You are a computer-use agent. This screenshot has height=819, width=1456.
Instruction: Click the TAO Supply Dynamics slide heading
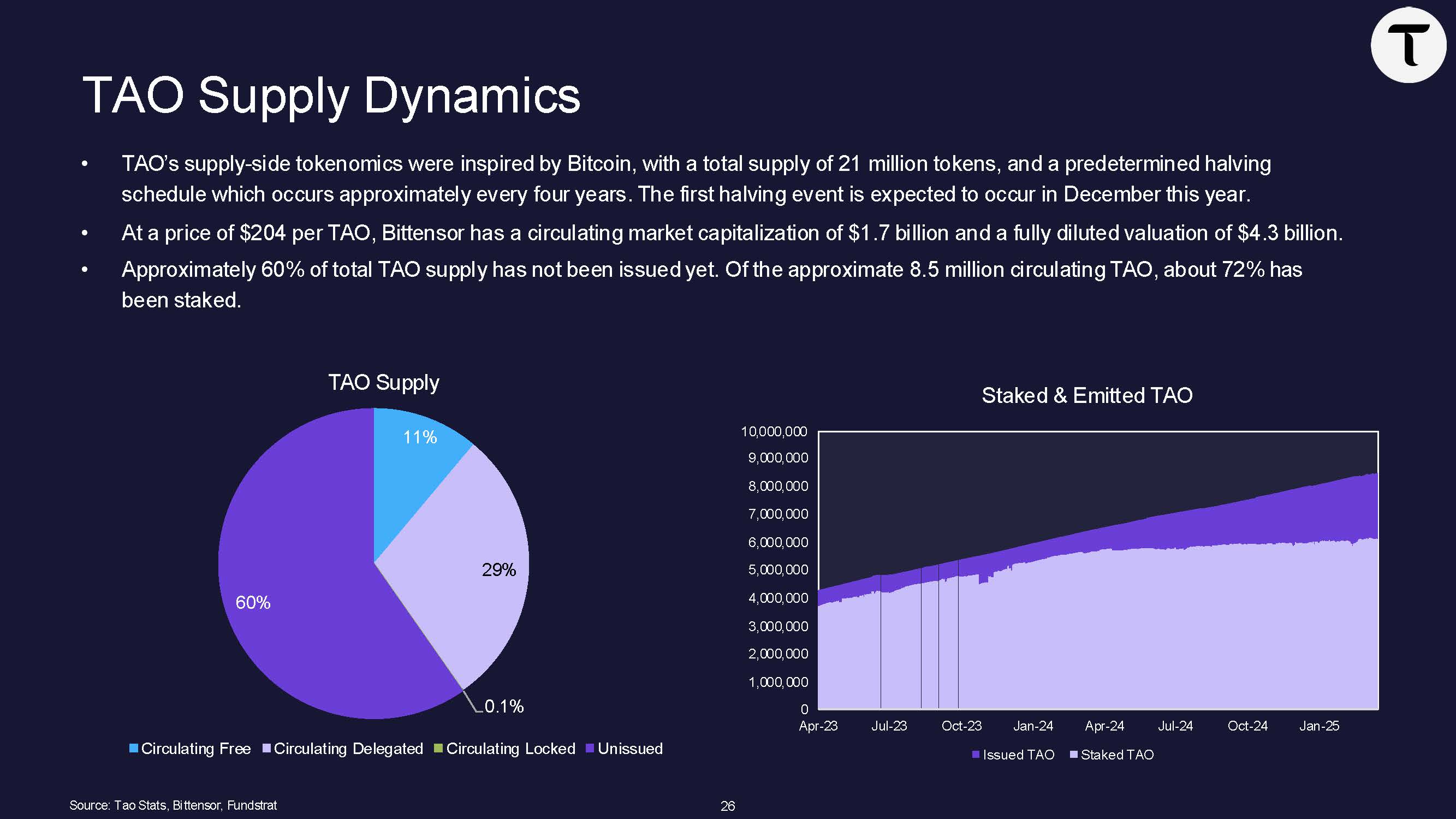tap(331, 95)
